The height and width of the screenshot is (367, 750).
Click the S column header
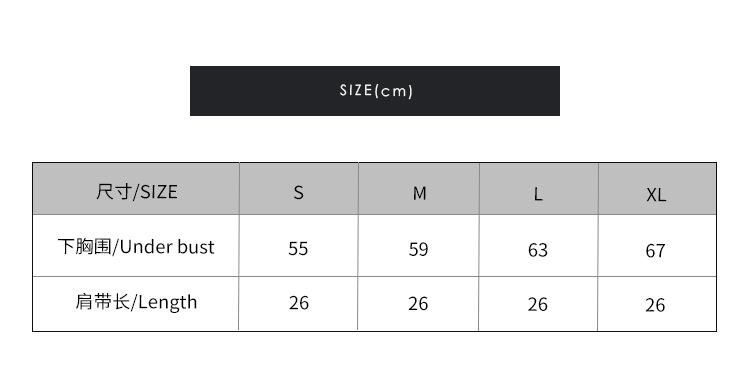coord(298,193)
